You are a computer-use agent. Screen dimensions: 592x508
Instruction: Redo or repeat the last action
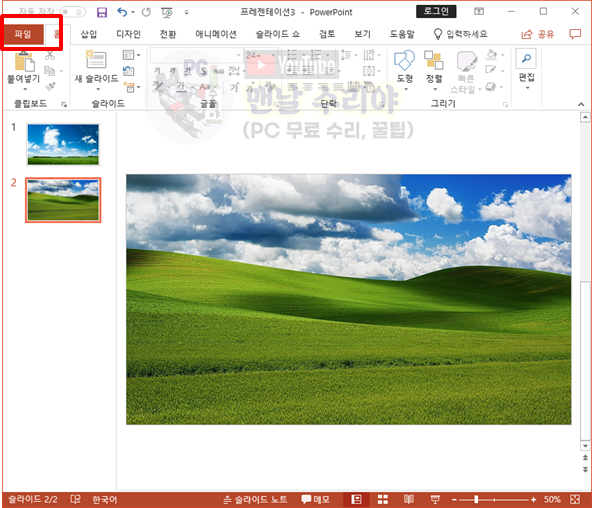pos(146,12)
